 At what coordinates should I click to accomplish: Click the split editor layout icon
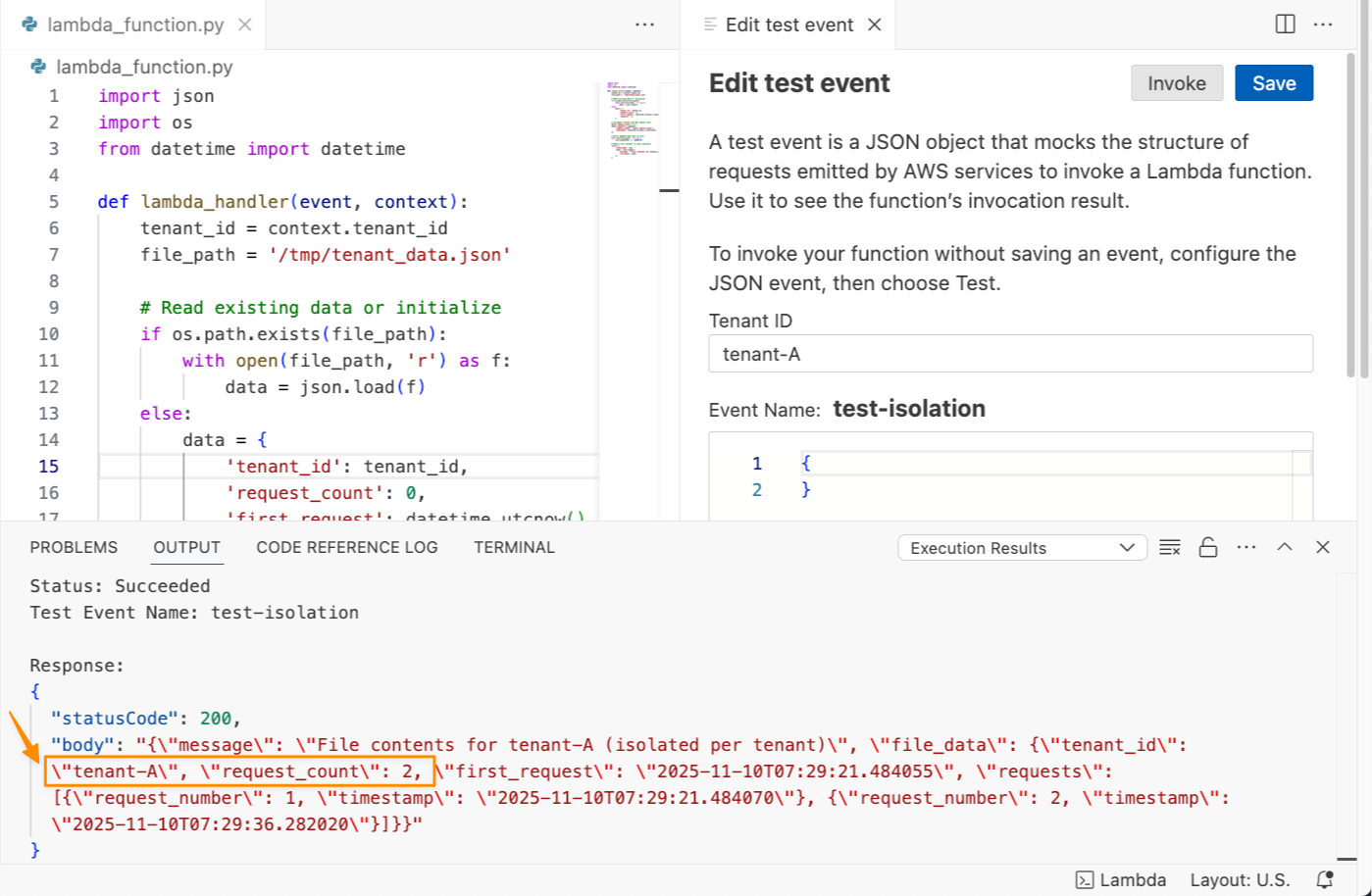coord(1285,25)
